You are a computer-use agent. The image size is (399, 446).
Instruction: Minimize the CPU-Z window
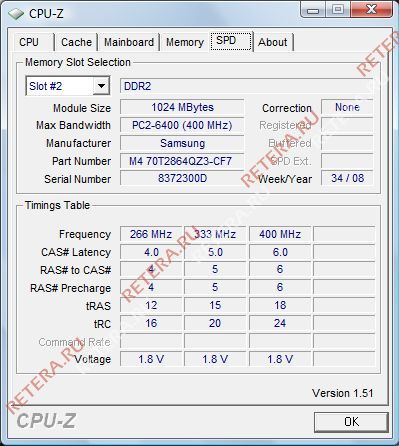pos(313,10)
